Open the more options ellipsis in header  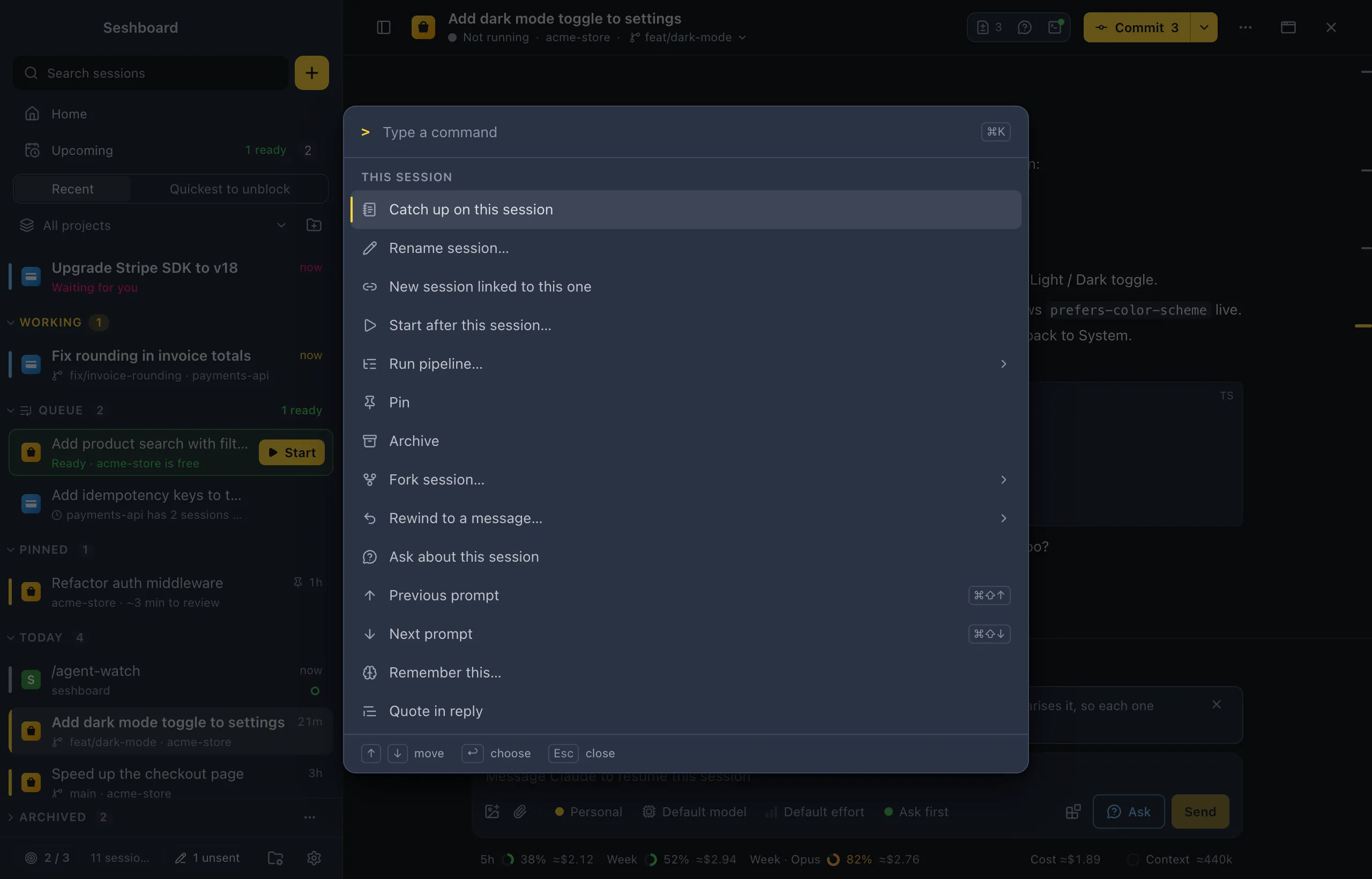click(1246, 27)
